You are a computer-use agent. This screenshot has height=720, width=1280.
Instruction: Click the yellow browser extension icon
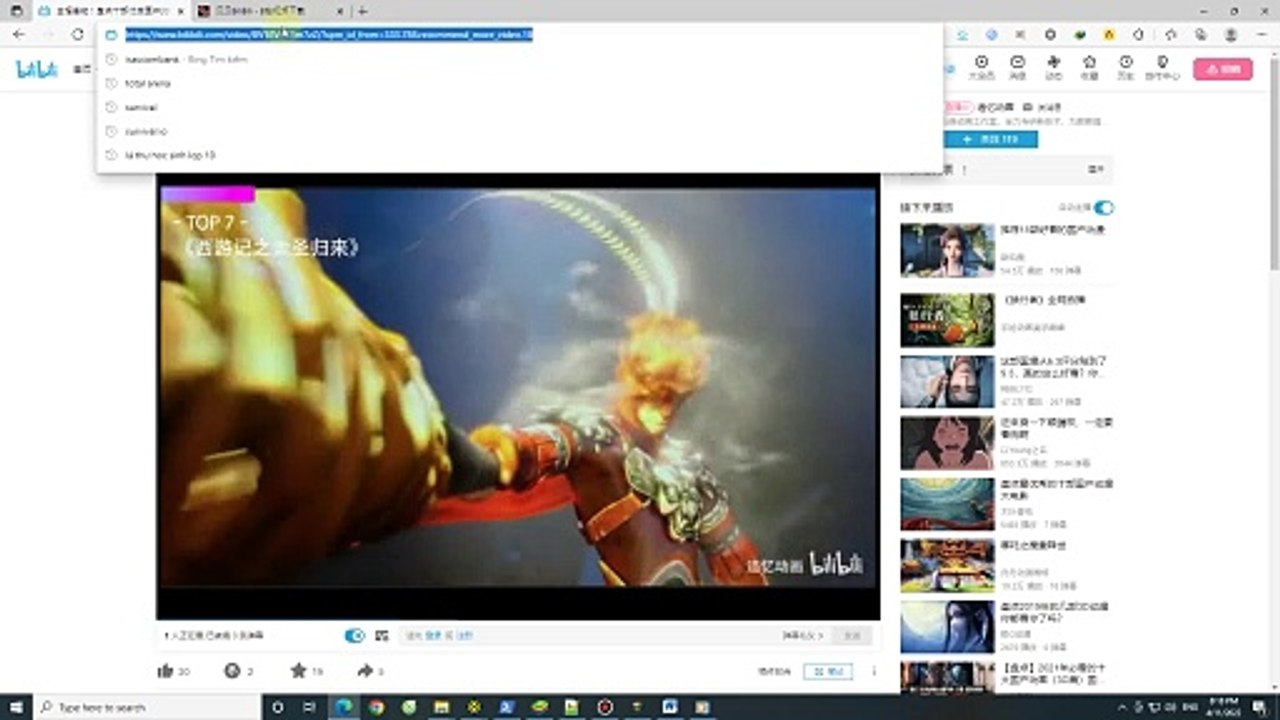1109,34
